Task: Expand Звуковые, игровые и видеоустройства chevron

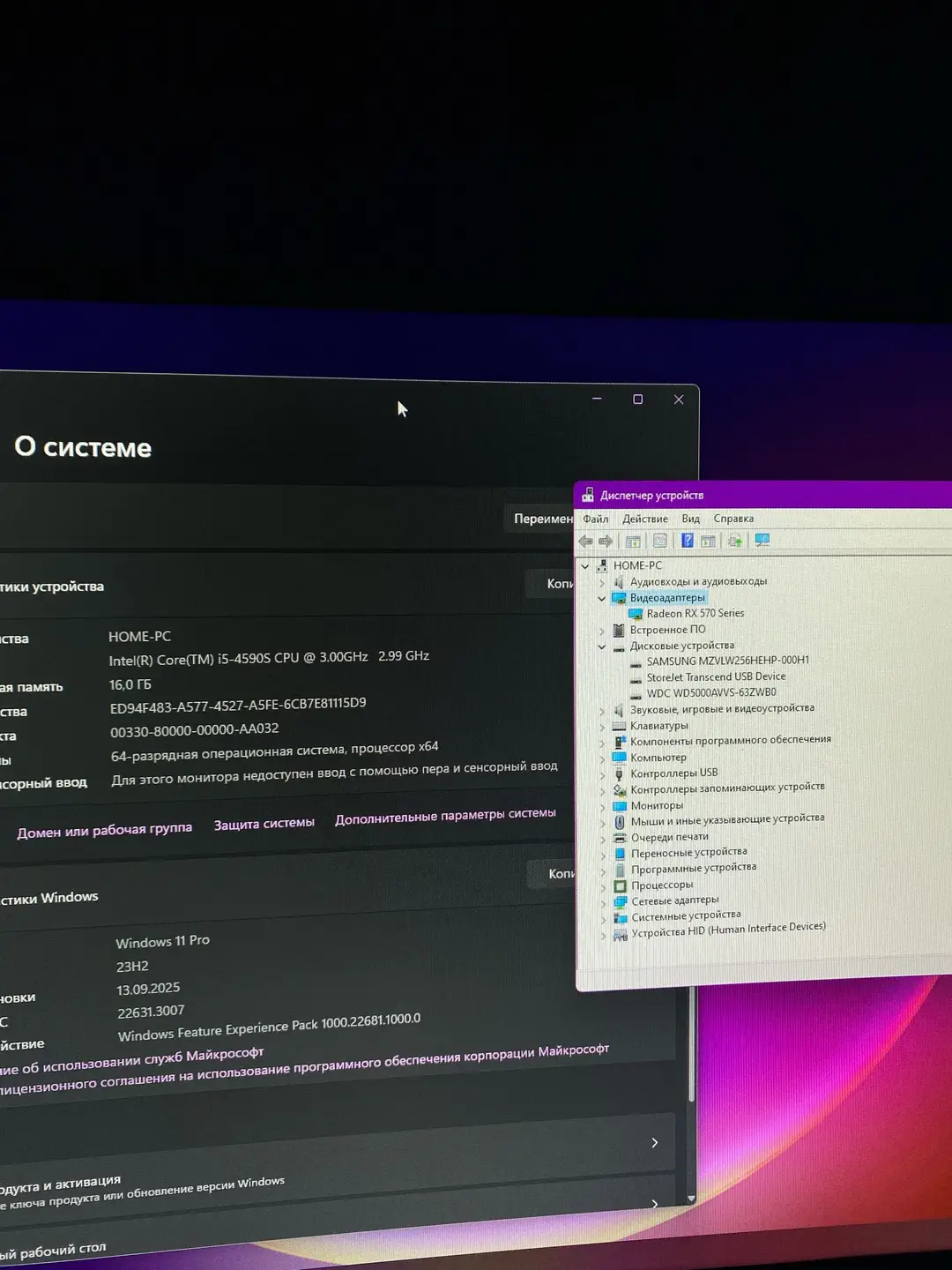Action: (x=602, y=710)
